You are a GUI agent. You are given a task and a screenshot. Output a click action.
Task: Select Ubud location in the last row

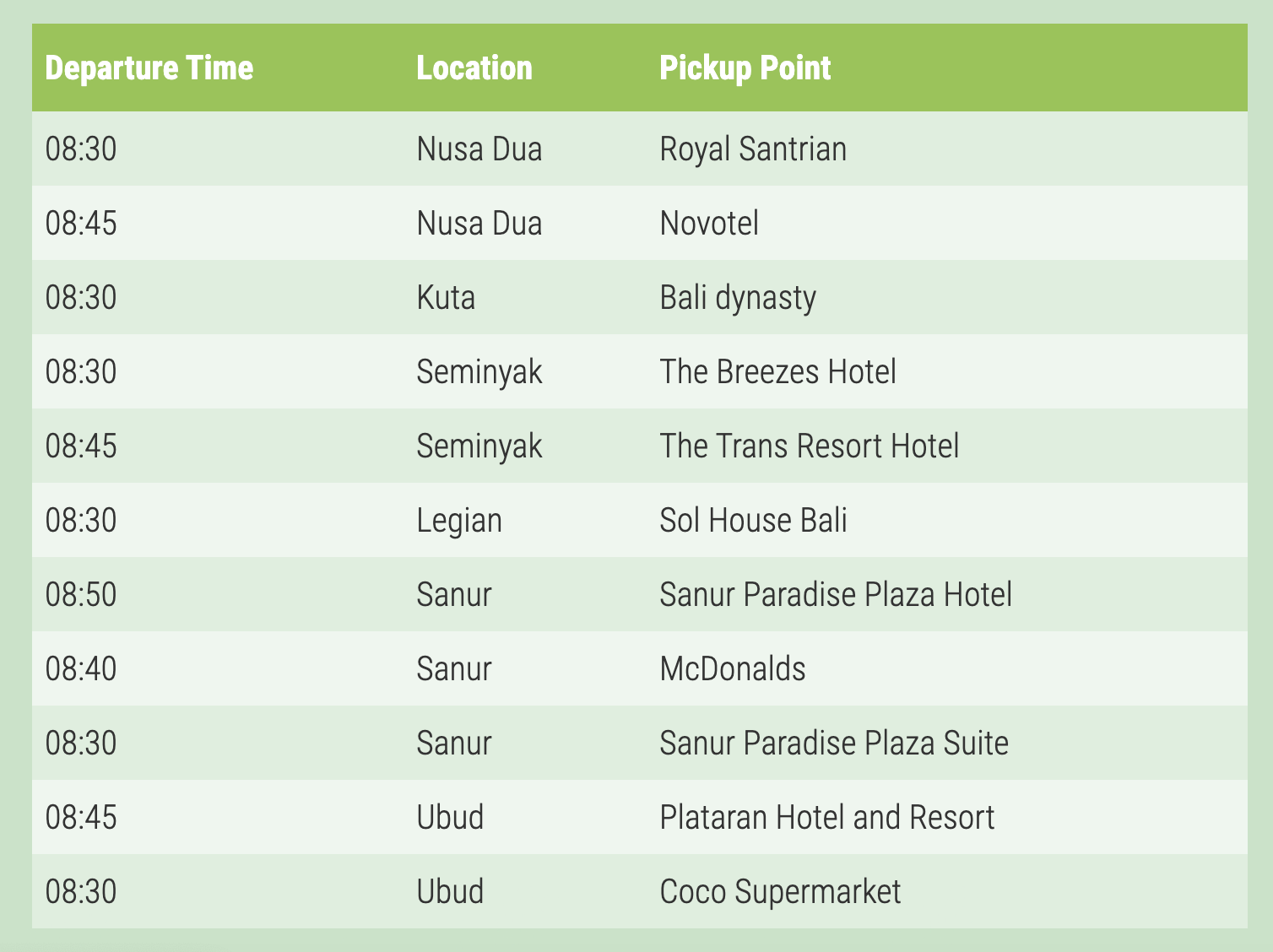450,892
